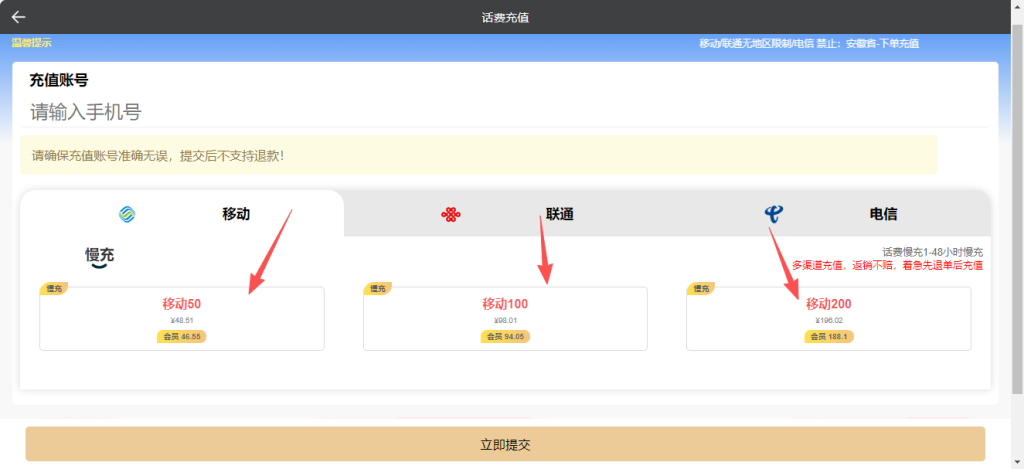Click the 温馨提示 label
The image size is (1024, 469).
(x=31, y=43)
